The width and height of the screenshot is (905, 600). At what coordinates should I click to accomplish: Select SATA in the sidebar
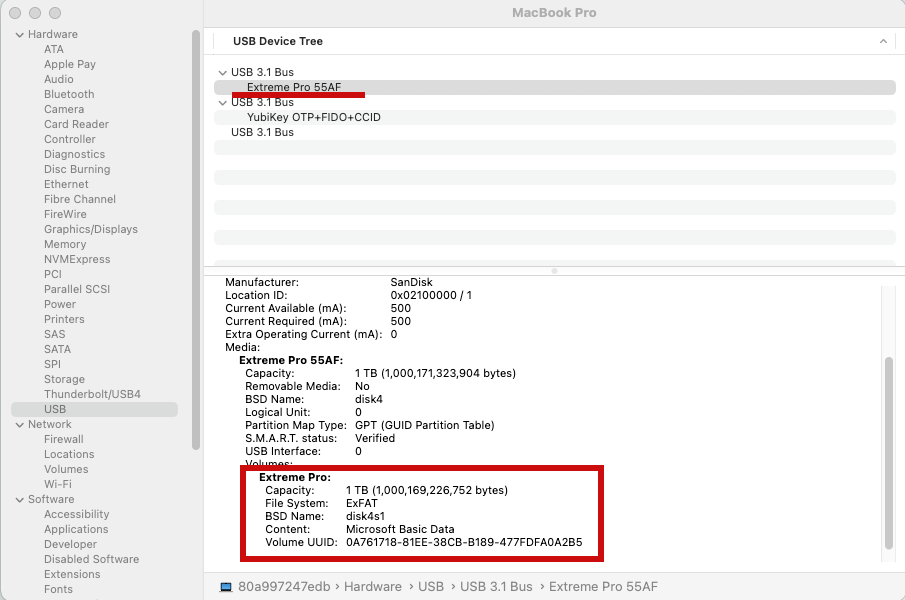coord(58,350)
